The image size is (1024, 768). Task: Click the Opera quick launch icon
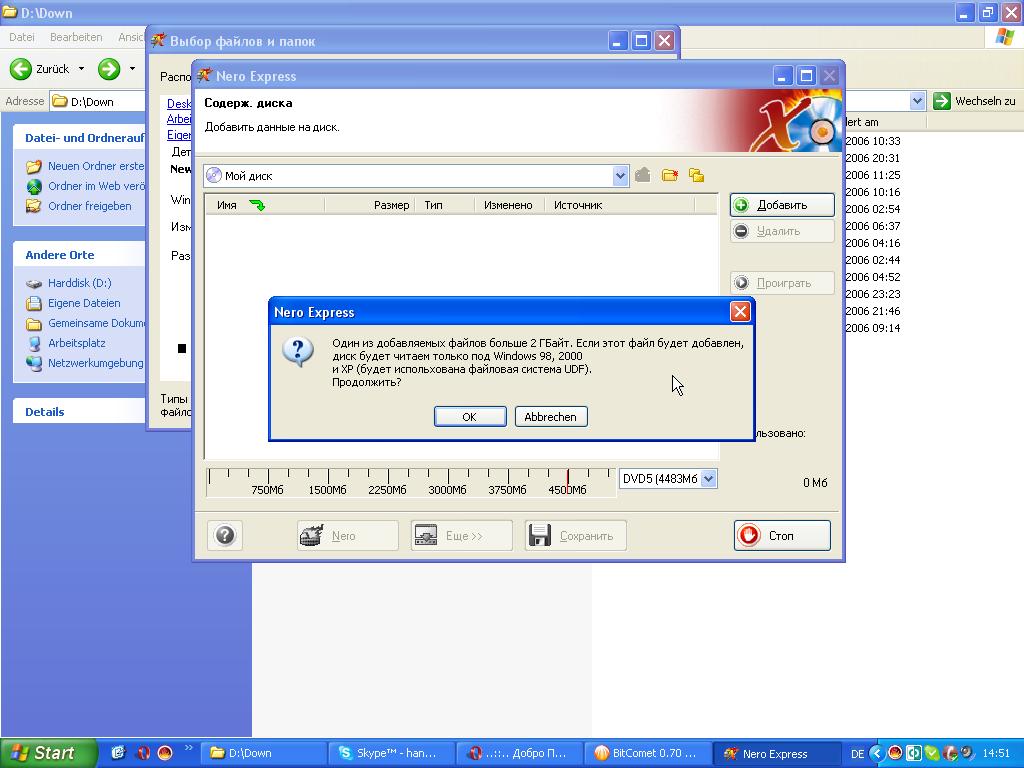(x=142, y=753)
